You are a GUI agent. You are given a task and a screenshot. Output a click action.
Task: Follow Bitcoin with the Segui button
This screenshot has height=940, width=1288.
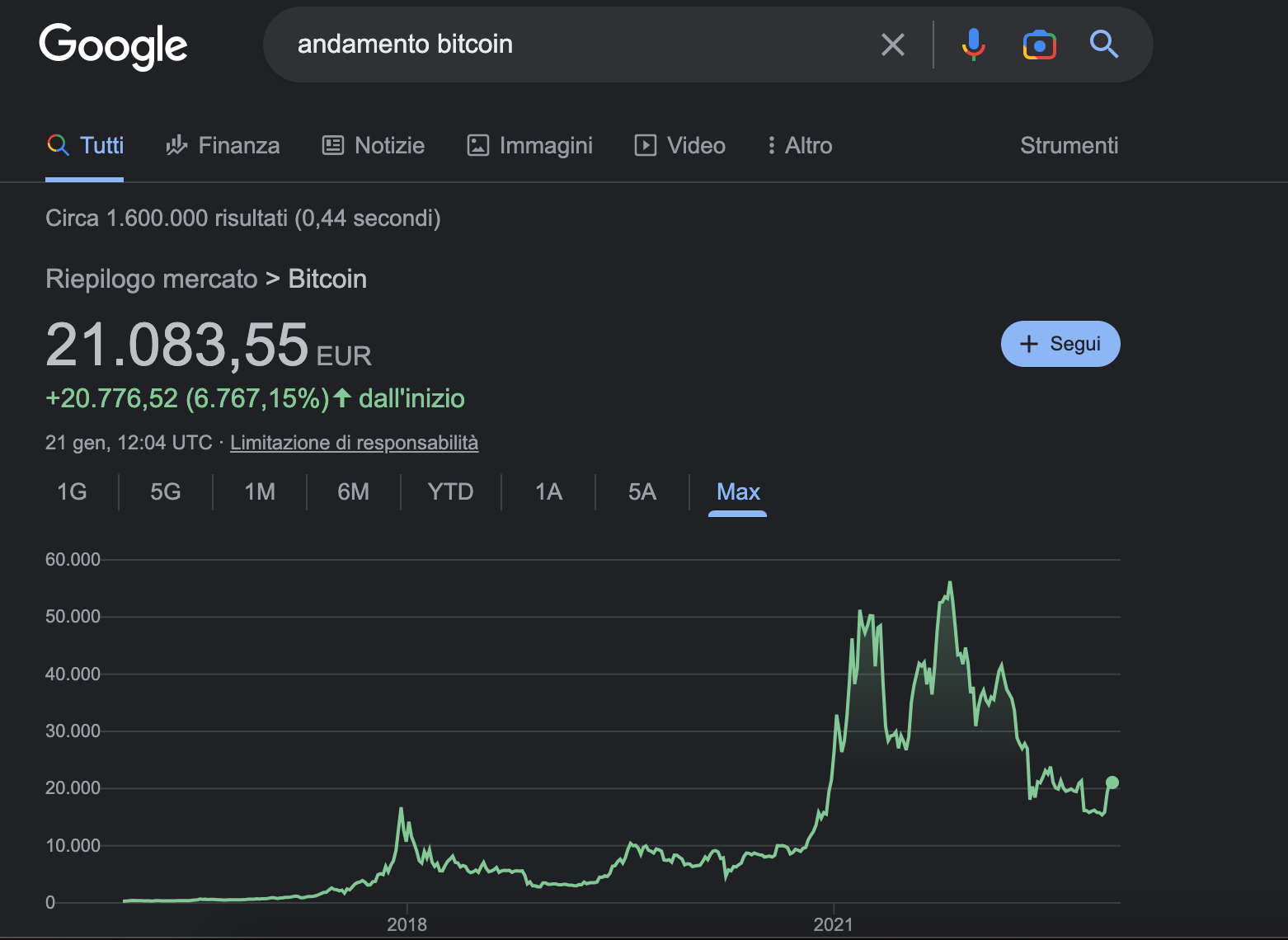coord(1060,344)
